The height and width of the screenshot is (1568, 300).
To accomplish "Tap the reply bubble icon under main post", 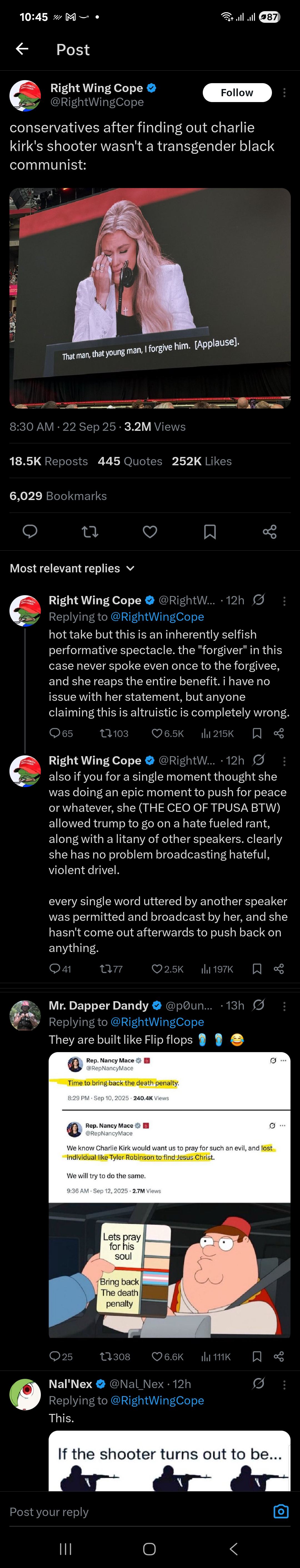I will pyautogui.click(x=30, y=531).
